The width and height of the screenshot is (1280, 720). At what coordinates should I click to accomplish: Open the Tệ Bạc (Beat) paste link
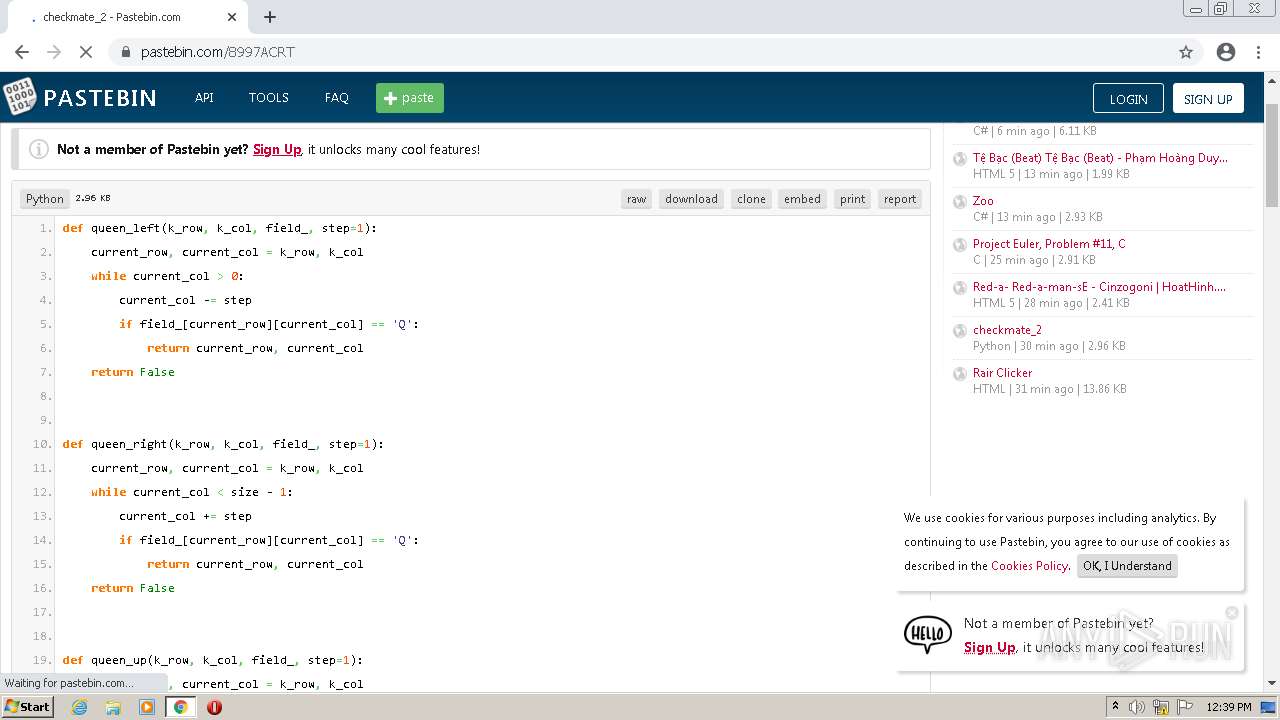coord(1100,158)
